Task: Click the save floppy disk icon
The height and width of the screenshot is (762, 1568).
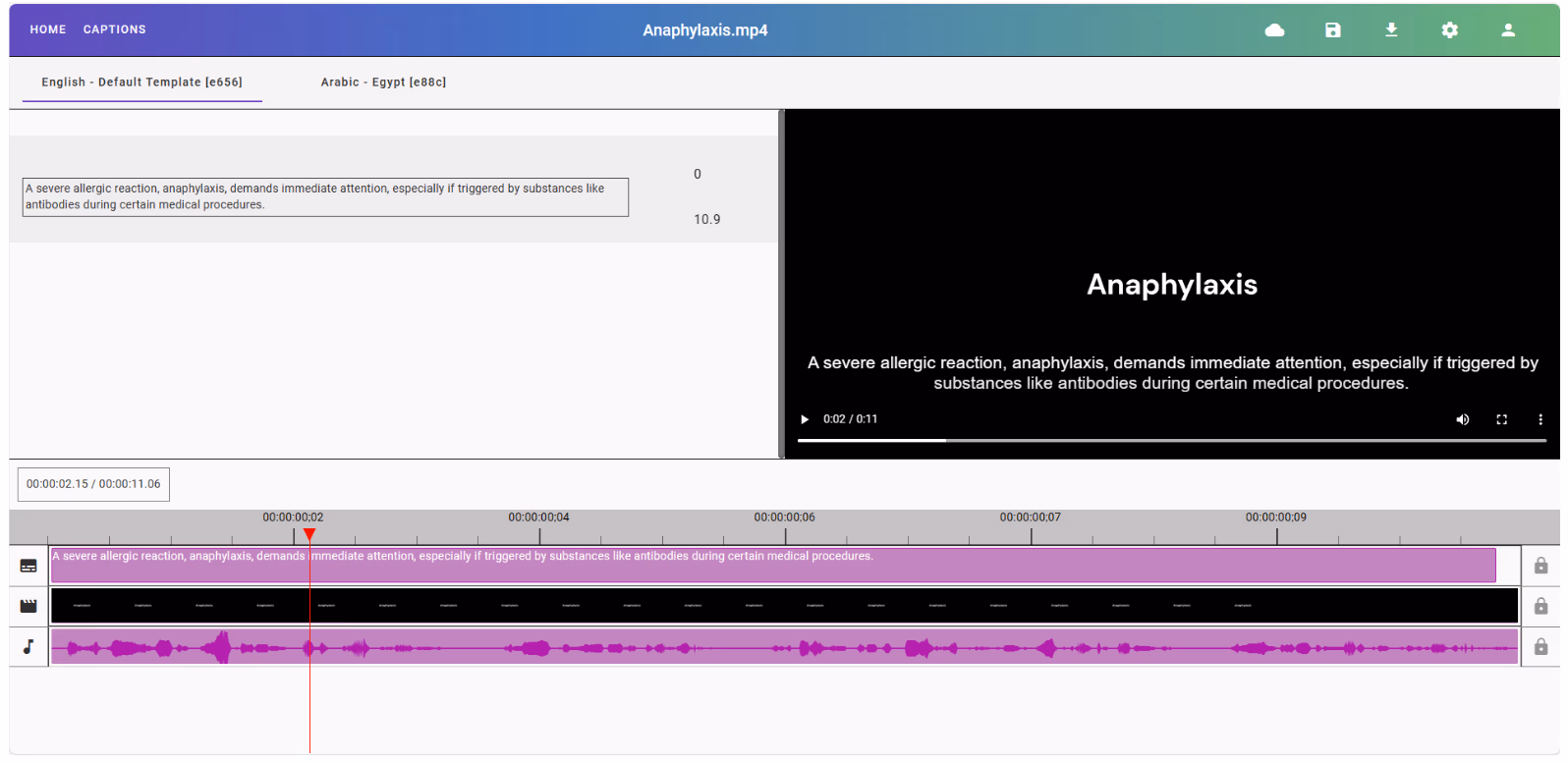Action: click(x=1333, y=30)
